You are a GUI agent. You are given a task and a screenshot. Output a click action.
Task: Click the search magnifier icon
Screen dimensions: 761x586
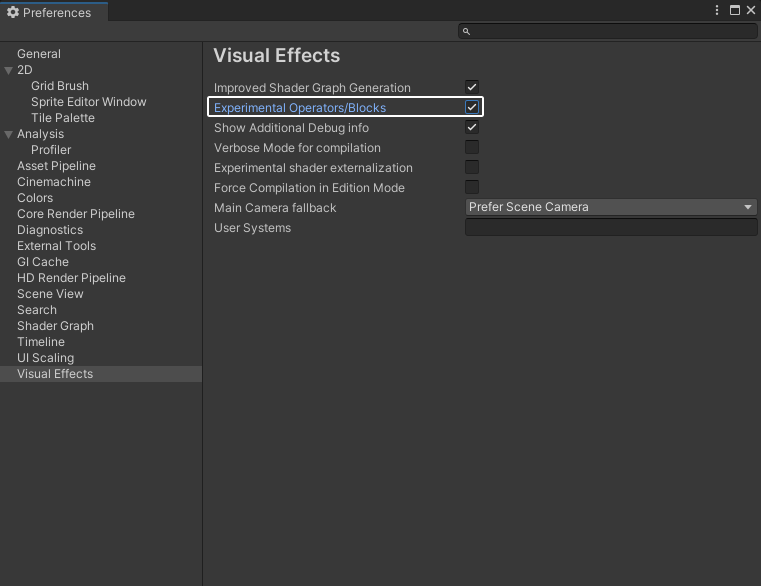point(466,31)
